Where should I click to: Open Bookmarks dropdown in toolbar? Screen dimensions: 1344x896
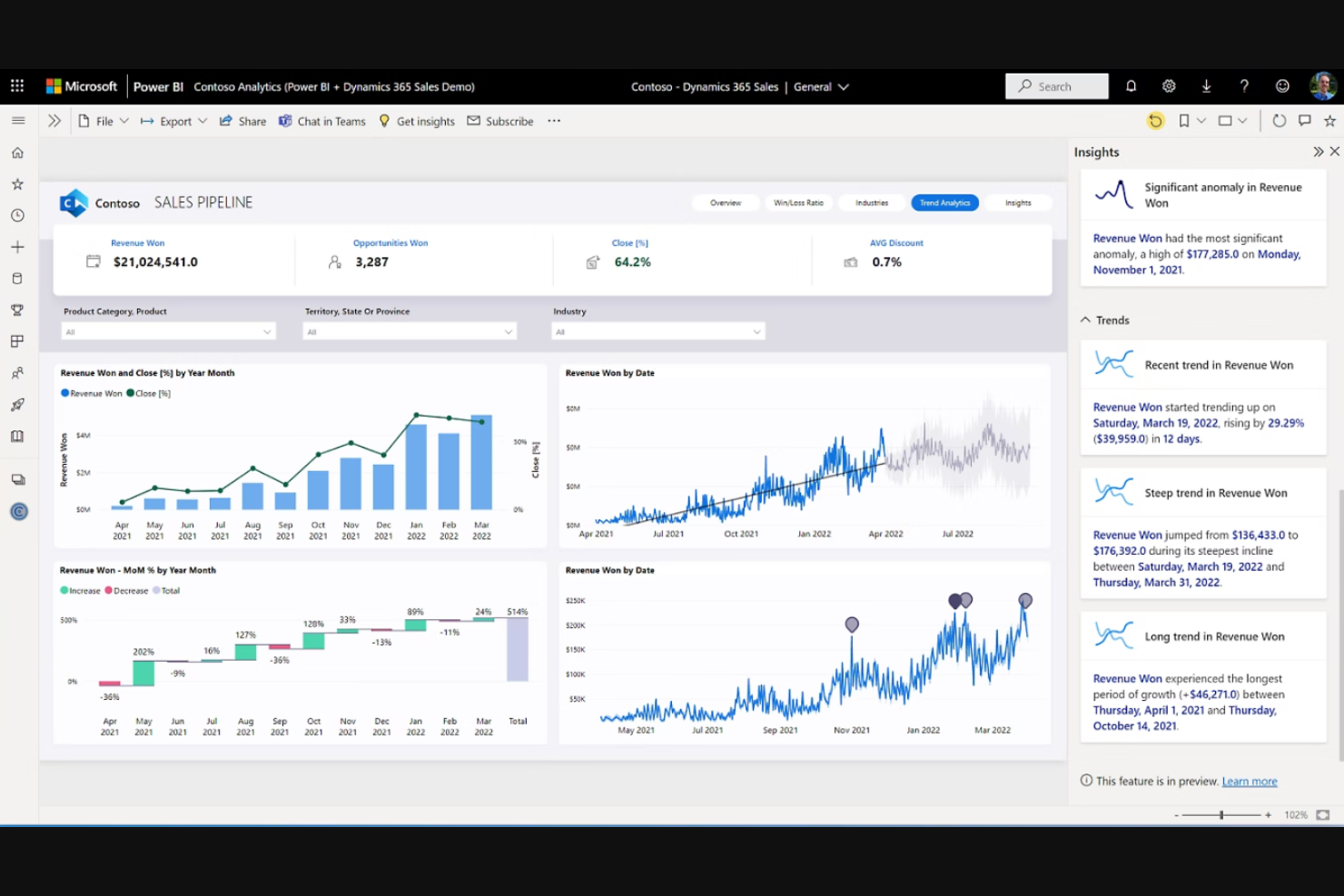tap(1191, 121)
